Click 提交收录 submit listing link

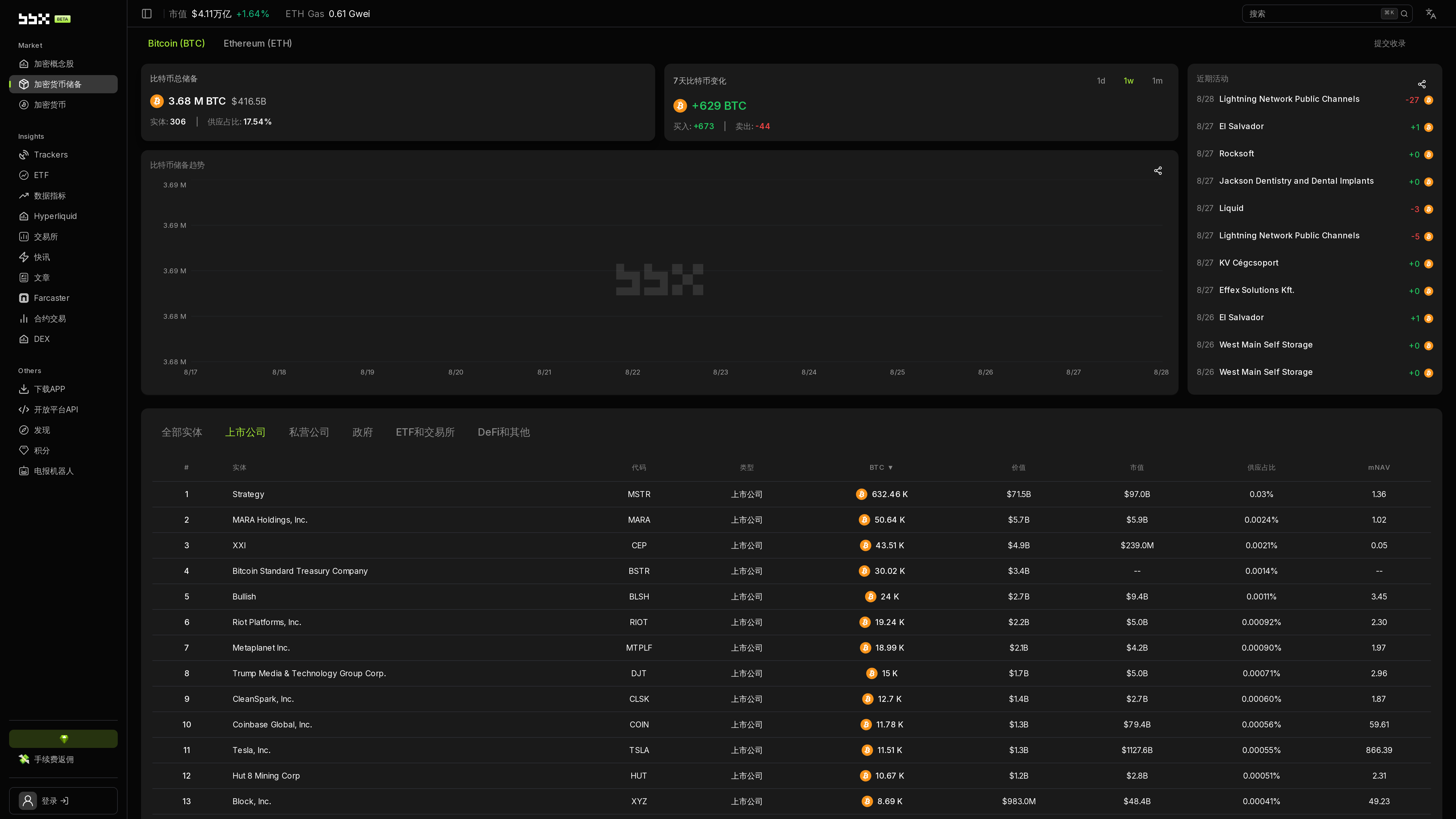pos(1389,44)
